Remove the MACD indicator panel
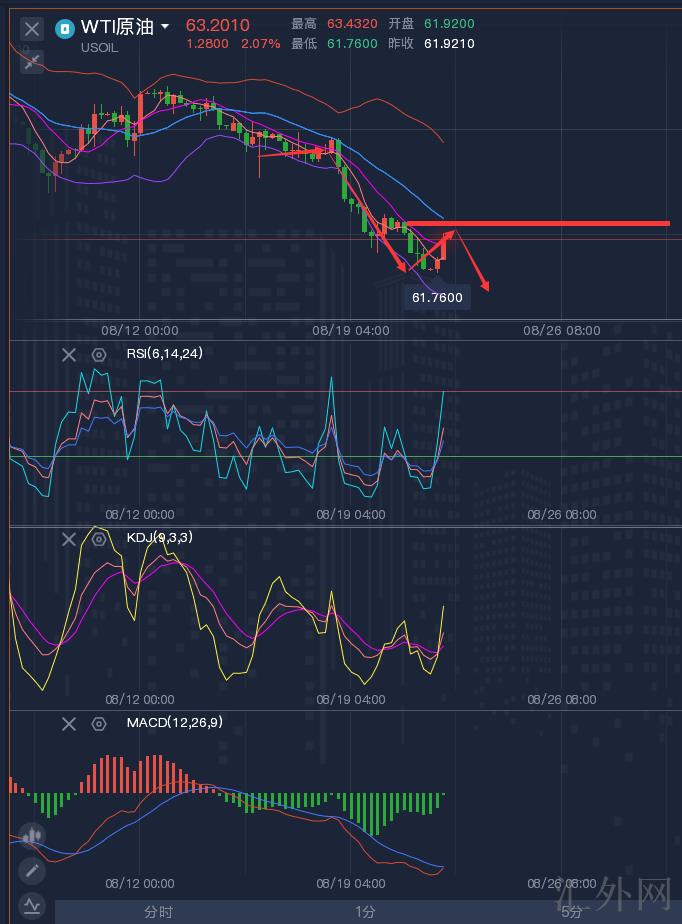The width and height of the screenshot is (682, 924). (69, 724)
